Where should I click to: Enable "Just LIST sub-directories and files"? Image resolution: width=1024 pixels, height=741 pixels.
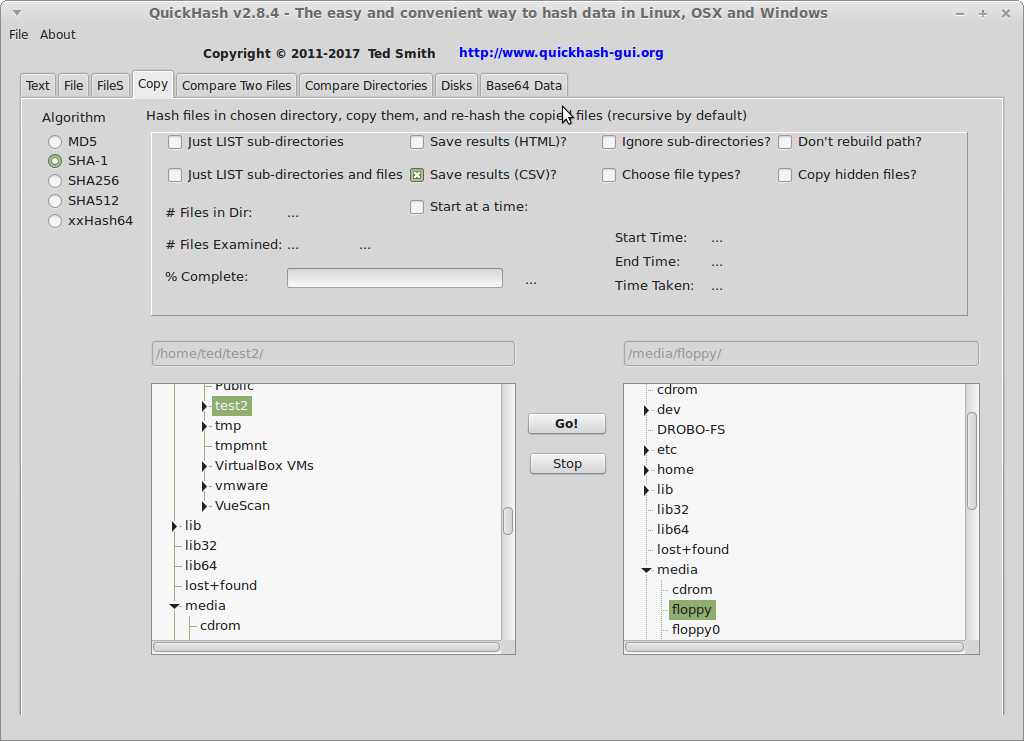coord(175,175)
